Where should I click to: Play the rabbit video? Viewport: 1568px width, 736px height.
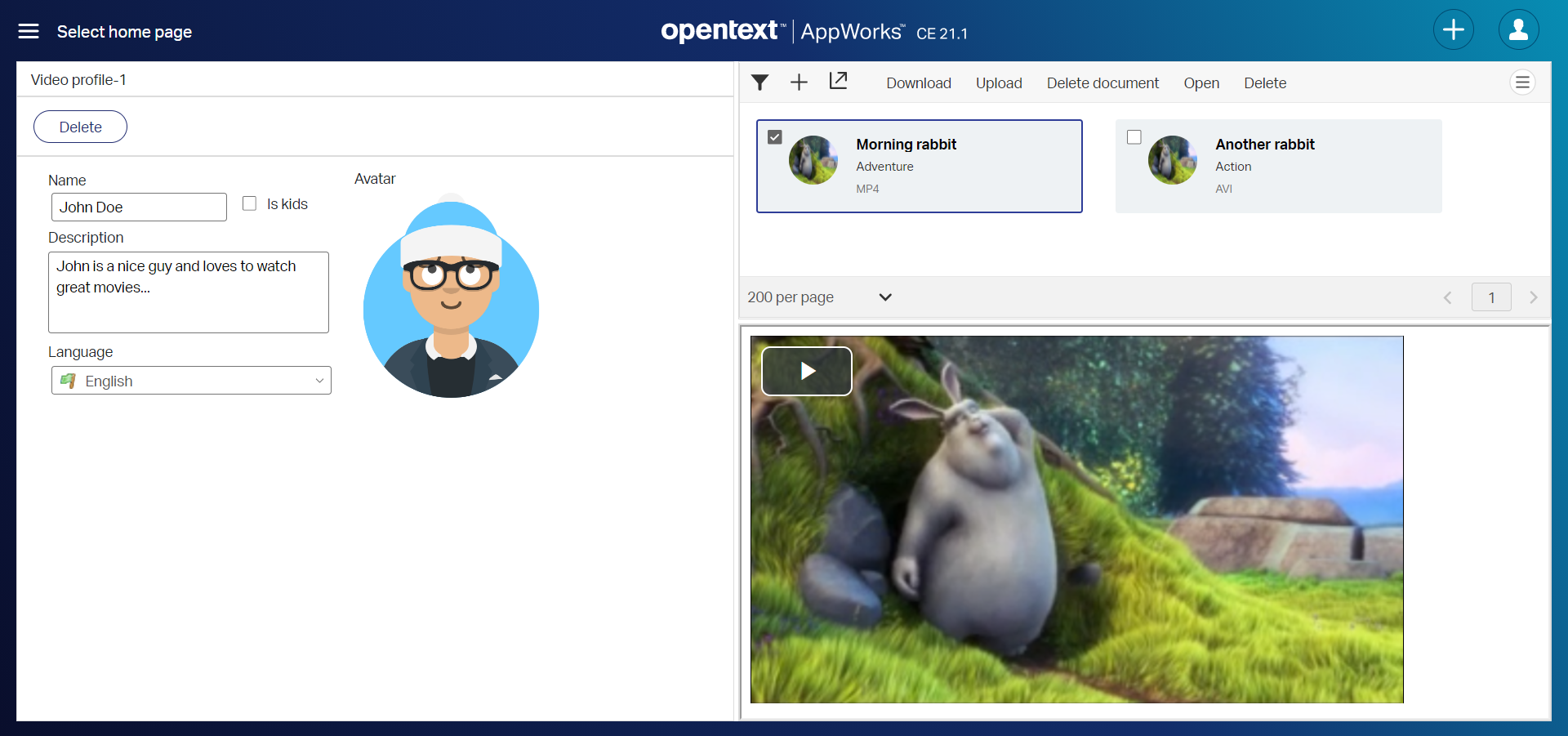(x=807, y=372)
